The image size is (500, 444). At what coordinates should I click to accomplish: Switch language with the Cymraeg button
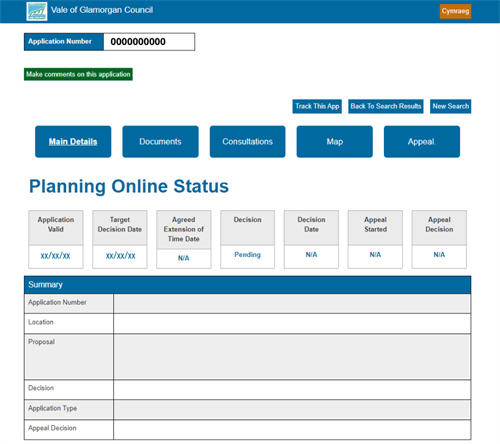455,11
